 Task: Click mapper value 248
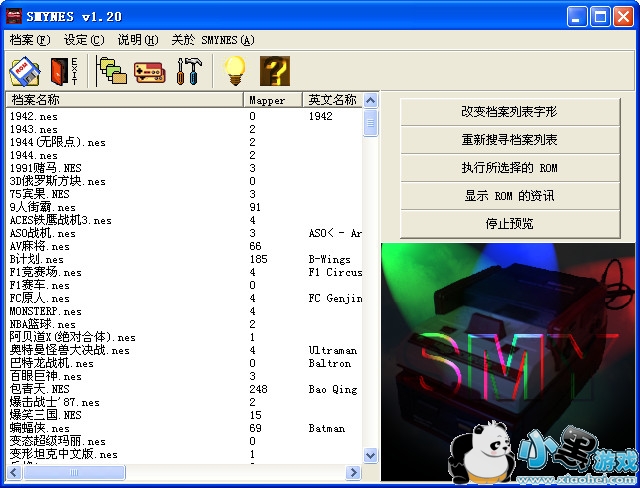[258, 389]
